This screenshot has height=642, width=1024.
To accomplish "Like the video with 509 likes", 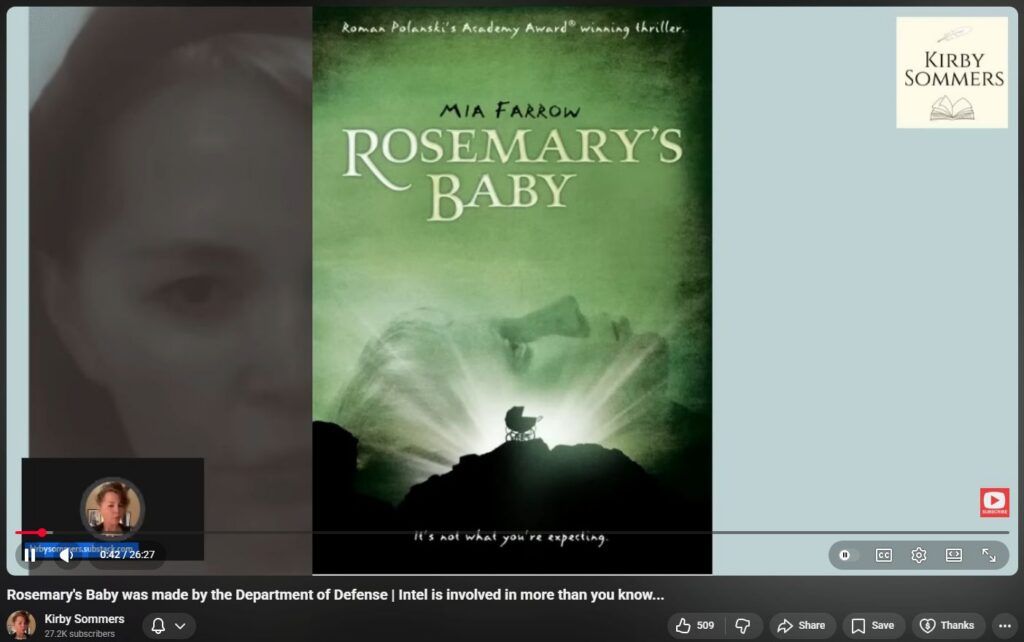I will click(695, 626).
